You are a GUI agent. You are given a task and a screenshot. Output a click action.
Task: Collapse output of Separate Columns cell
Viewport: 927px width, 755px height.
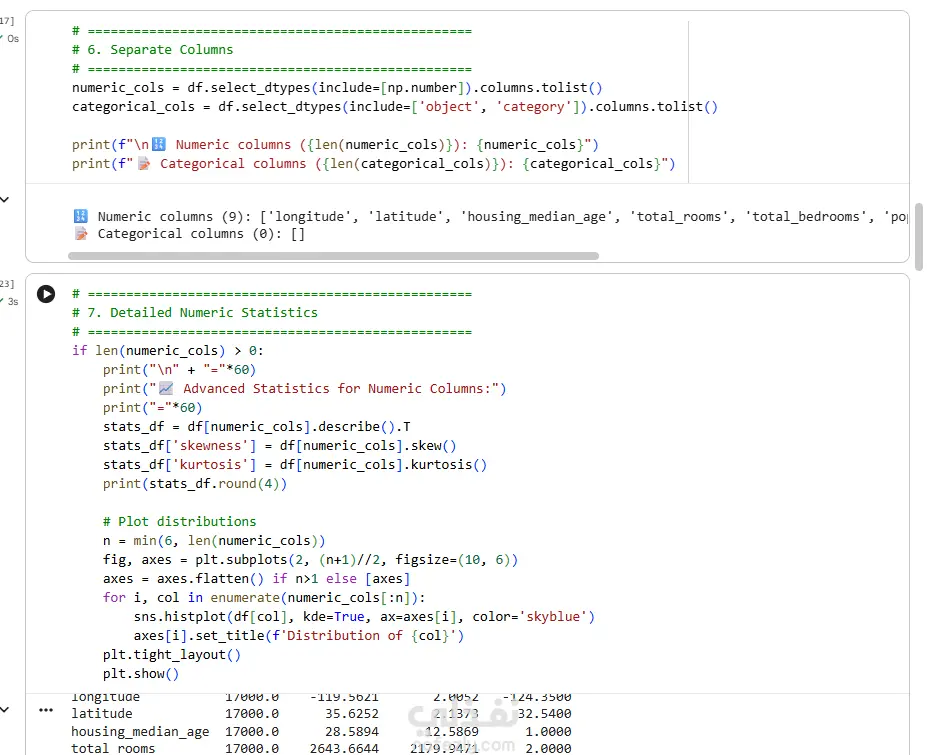[5, 200]
